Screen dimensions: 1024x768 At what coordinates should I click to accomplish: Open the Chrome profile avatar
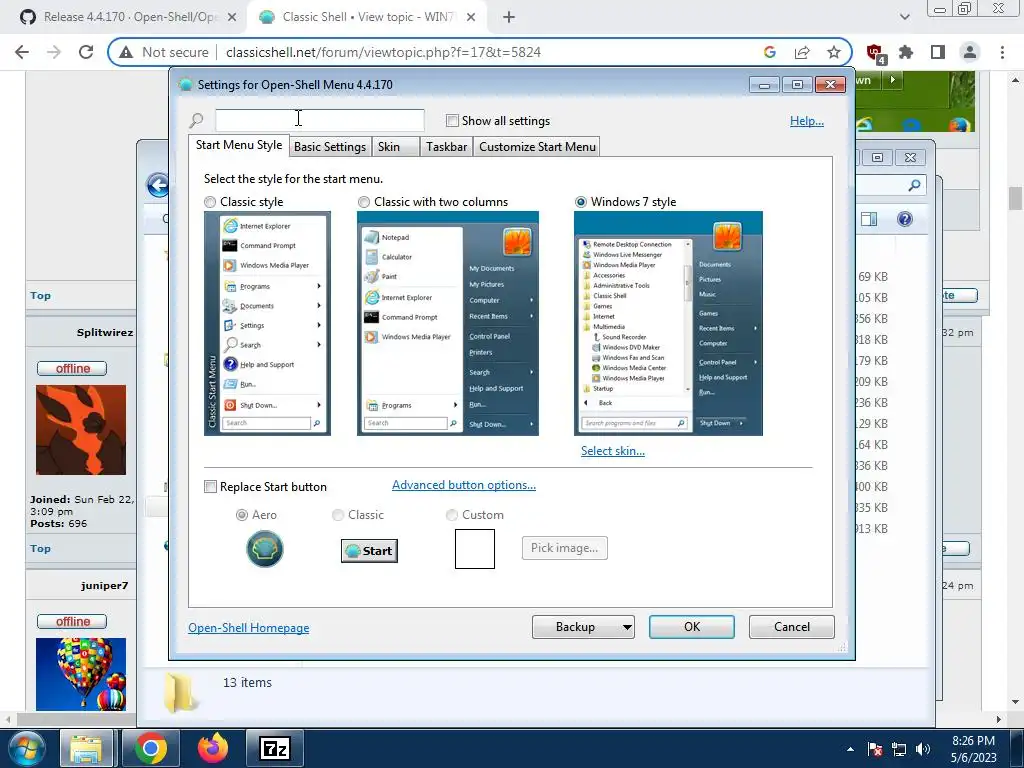coord(970,52)
